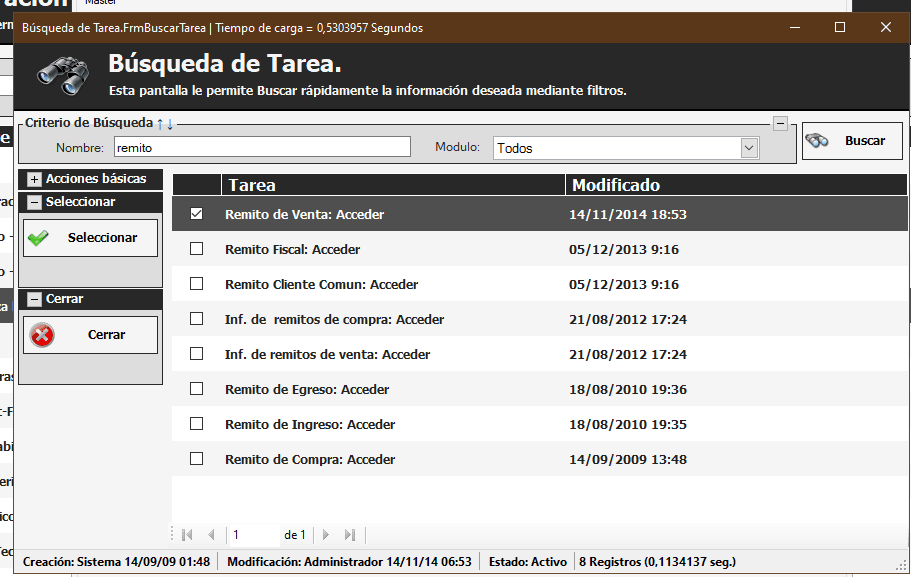Sort by the Tarea column header
Image resolution: width=911 pixels, height=577 pixels.
tap(392, 185)
